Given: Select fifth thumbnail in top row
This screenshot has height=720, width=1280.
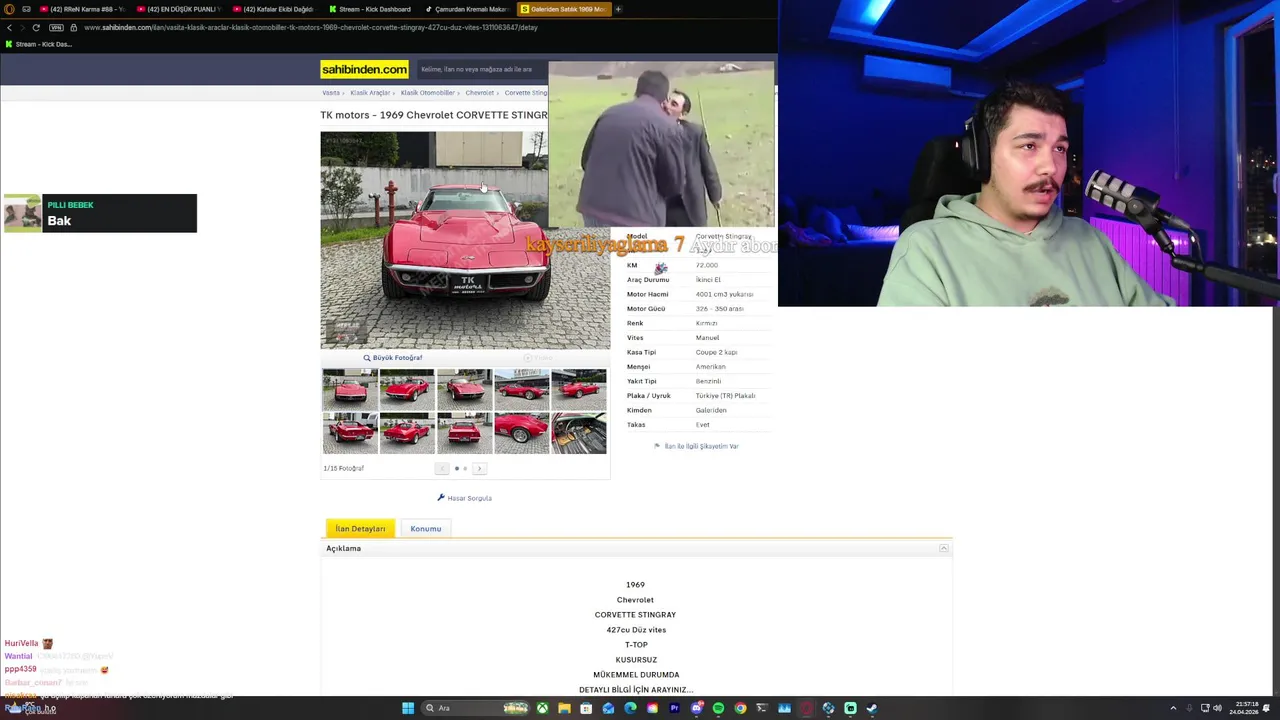Looking at the screenshot, I should pos(579,389).
